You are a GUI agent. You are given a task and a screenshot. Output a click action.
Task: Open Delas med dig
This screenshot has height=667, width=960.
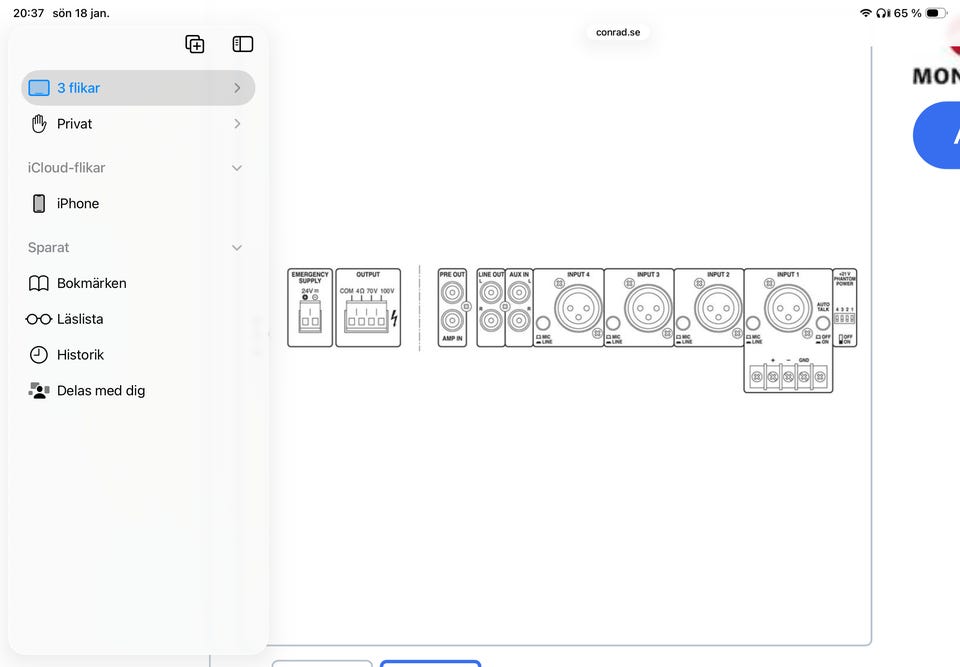pos(138,391)
